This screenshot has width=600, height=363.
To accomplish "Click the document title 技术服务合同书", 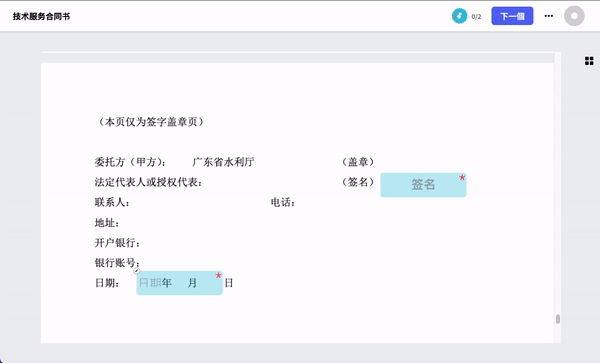I will coord(41,16).
